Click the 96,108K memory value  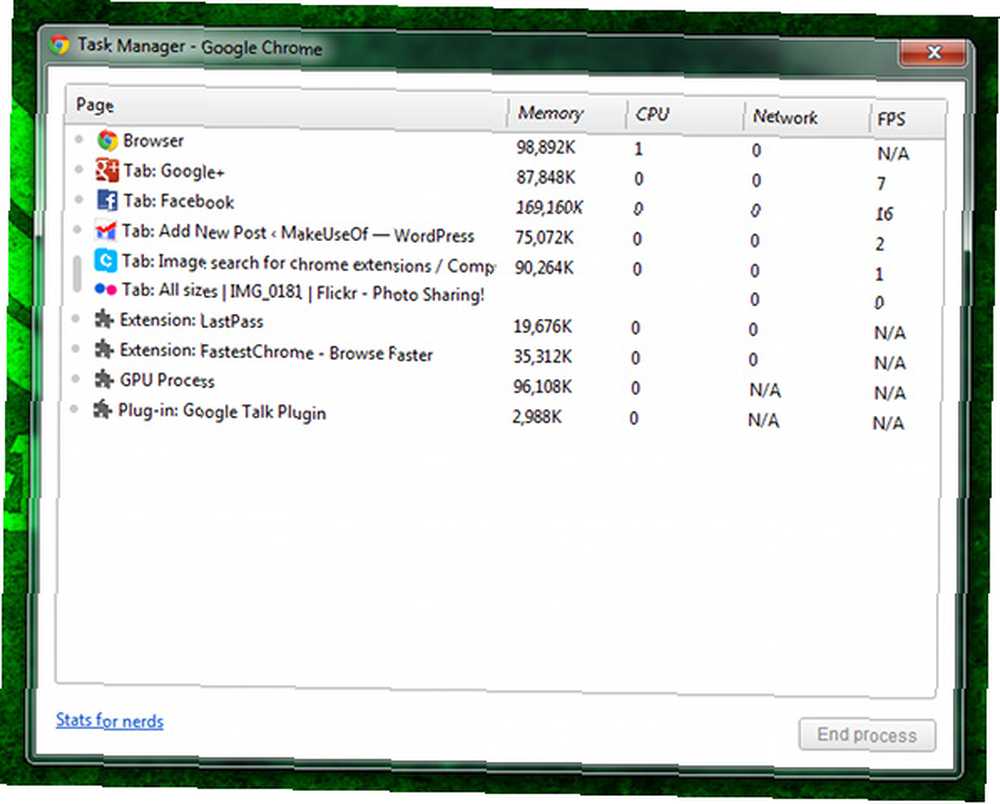coord(543,386)
